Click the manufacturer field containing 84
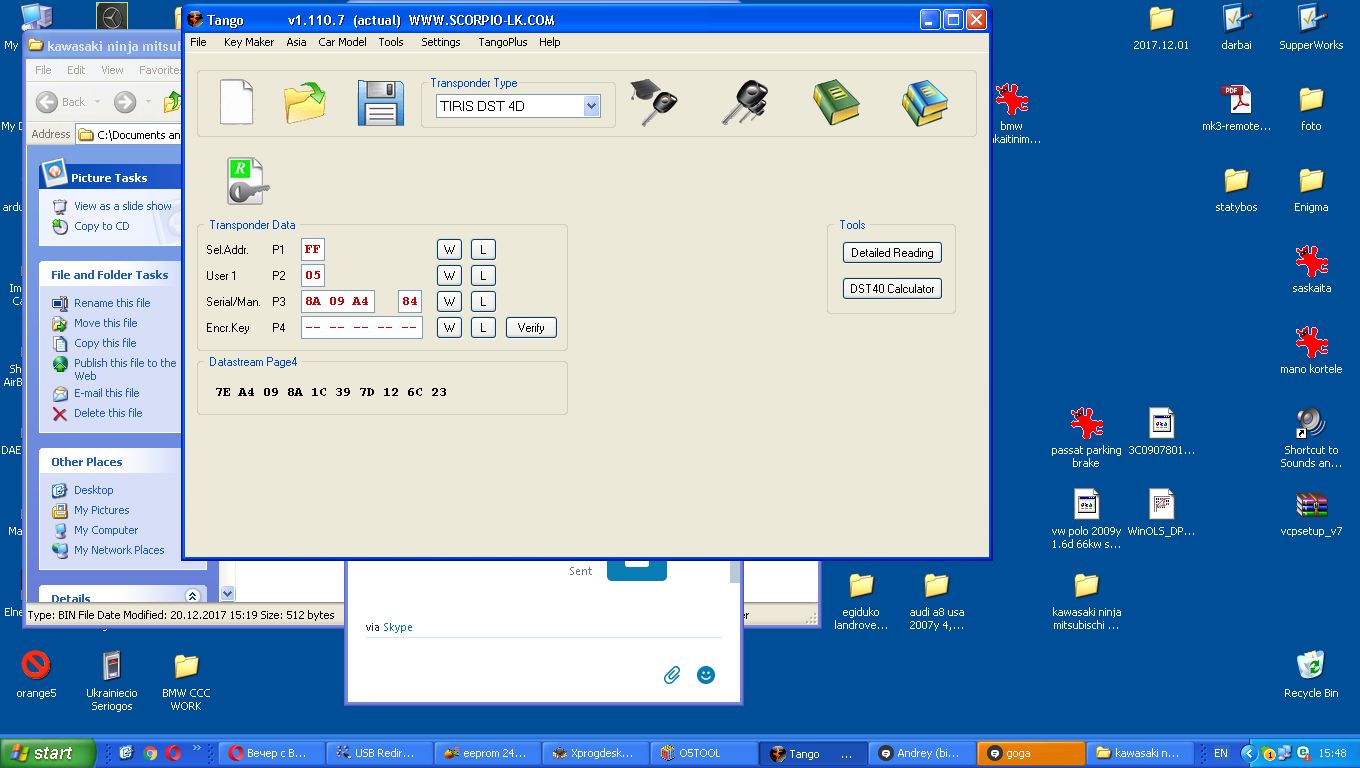The image size is (1360, 768). 410,302
